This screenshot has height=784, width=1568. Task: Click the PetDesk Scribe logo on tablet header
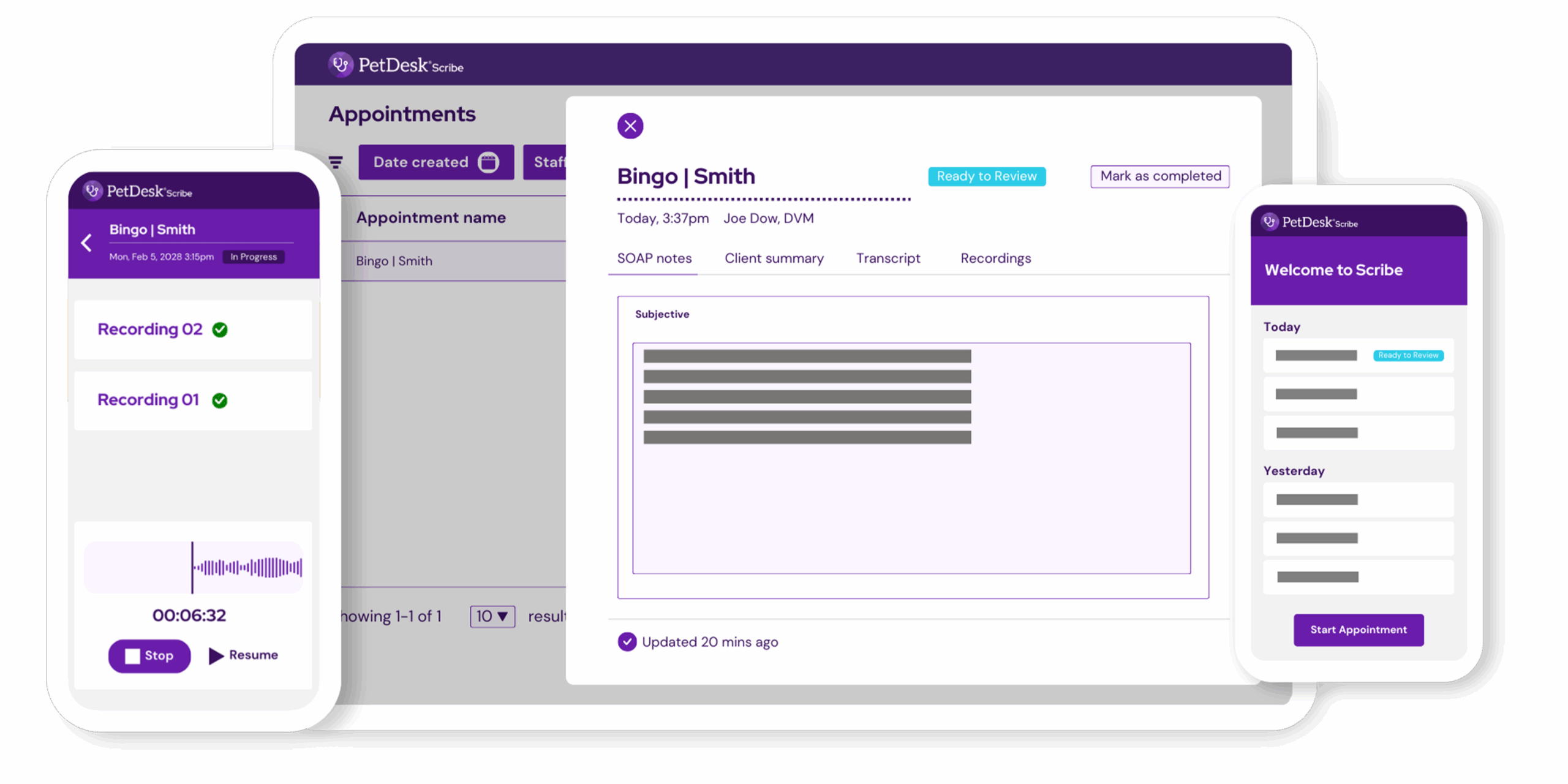pyautogui.click(x=396, y=65)
